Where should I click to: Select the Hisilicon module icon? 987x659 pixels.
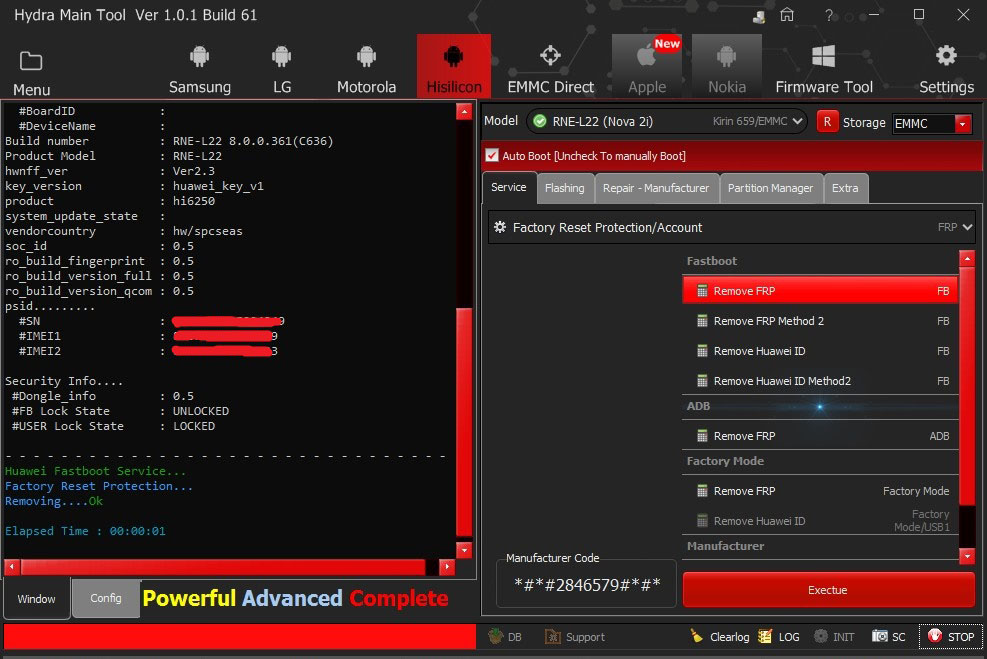click(453, 57)
